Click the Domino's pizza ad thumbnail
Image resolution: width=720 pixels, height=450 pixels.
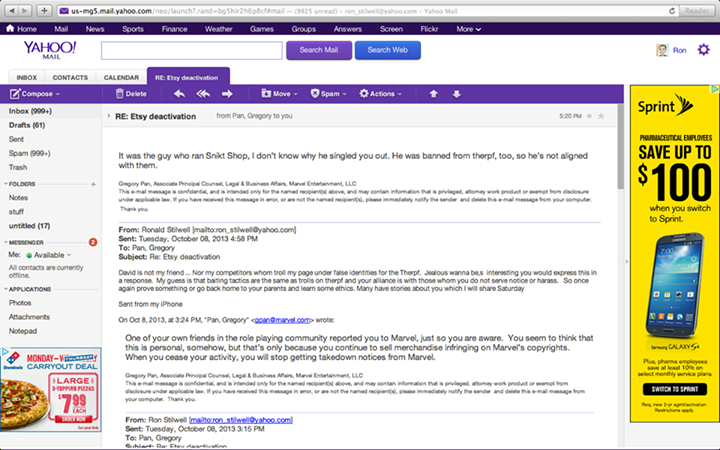[51, 389]
